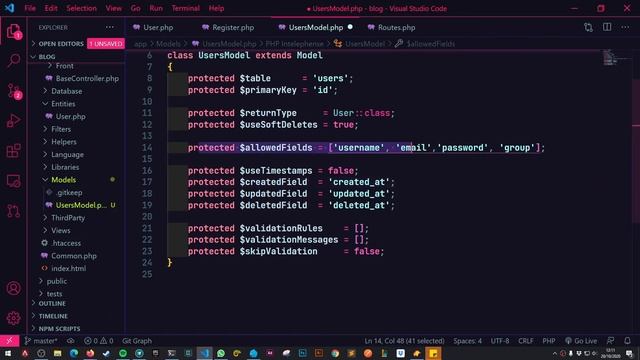The width and height of the screenshot is (640, 360).
Task: Open the Run and Debug view
Action: coord(13,121)
